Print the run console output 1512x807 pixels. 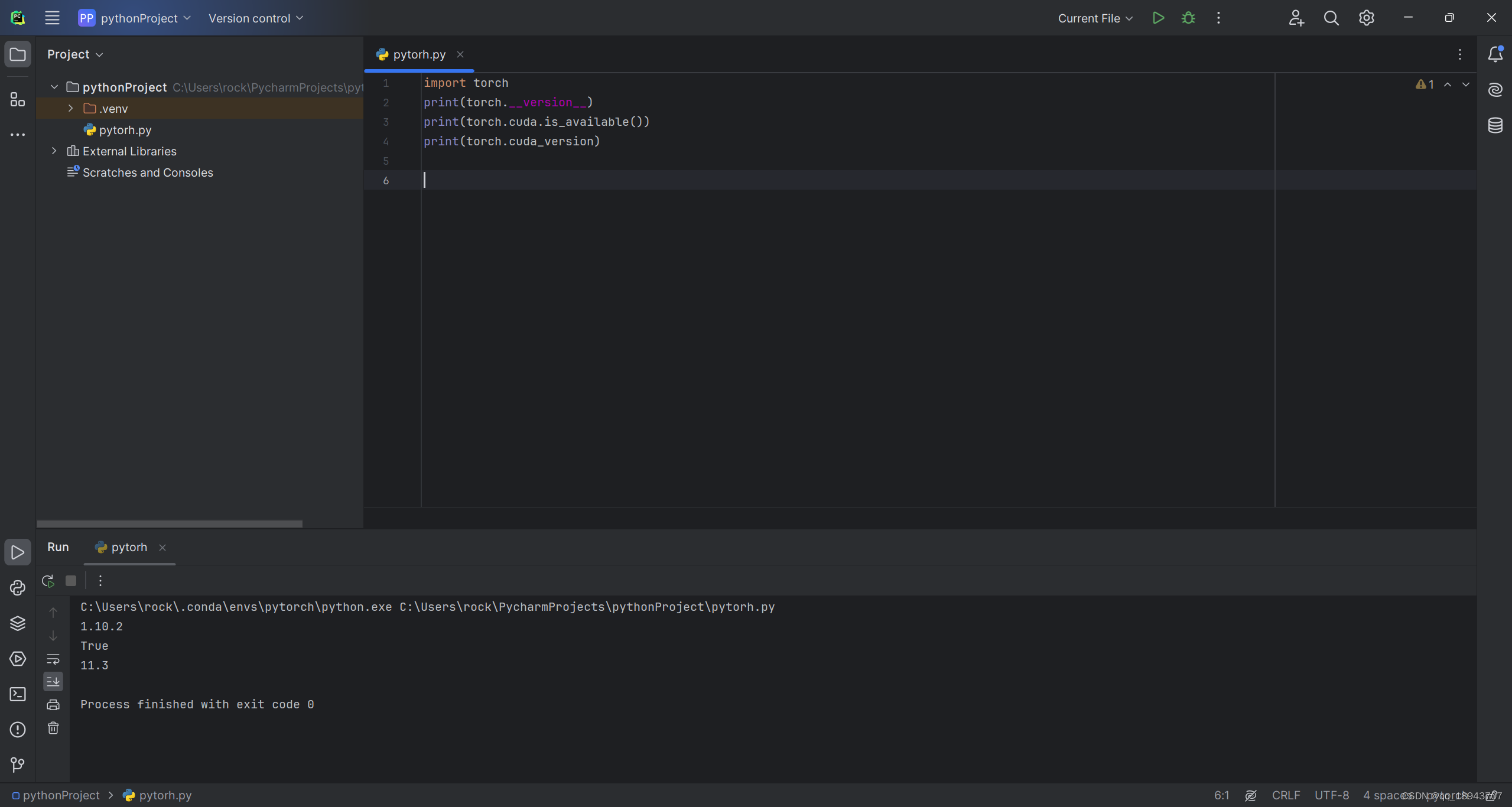pos(53,705)
